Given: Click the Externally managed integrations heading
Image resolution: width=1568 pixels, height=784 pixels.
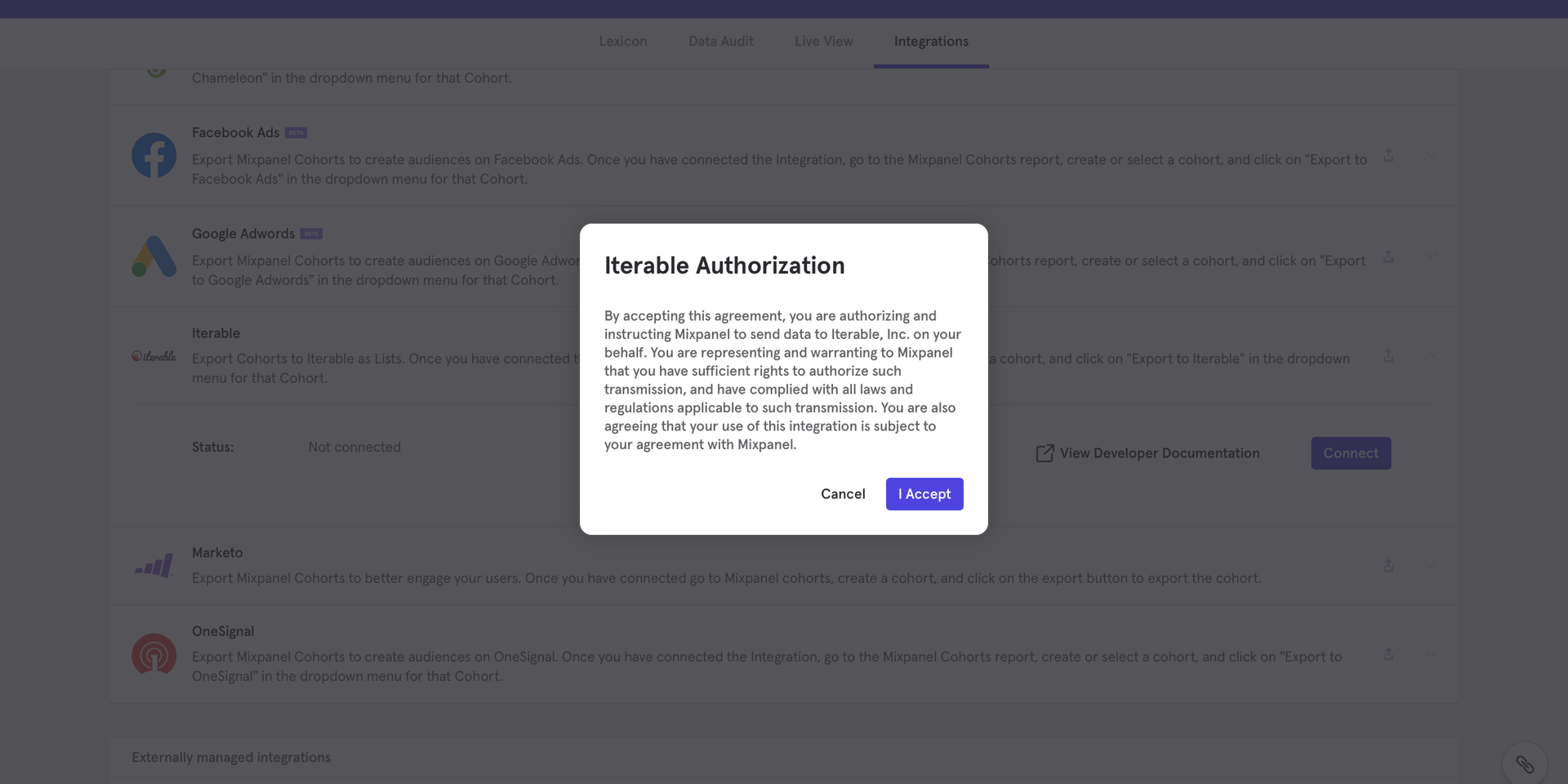Looking at the screenshot, I should click(231, 757).
